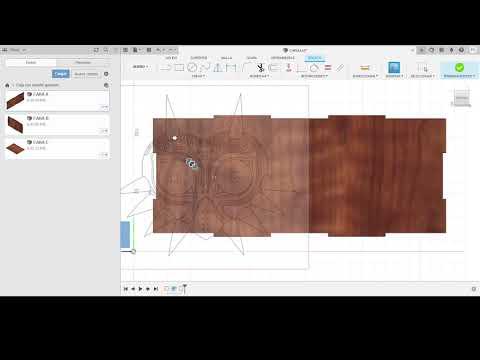Undo the last action
The image size is (480, 360).
point(159,50)
